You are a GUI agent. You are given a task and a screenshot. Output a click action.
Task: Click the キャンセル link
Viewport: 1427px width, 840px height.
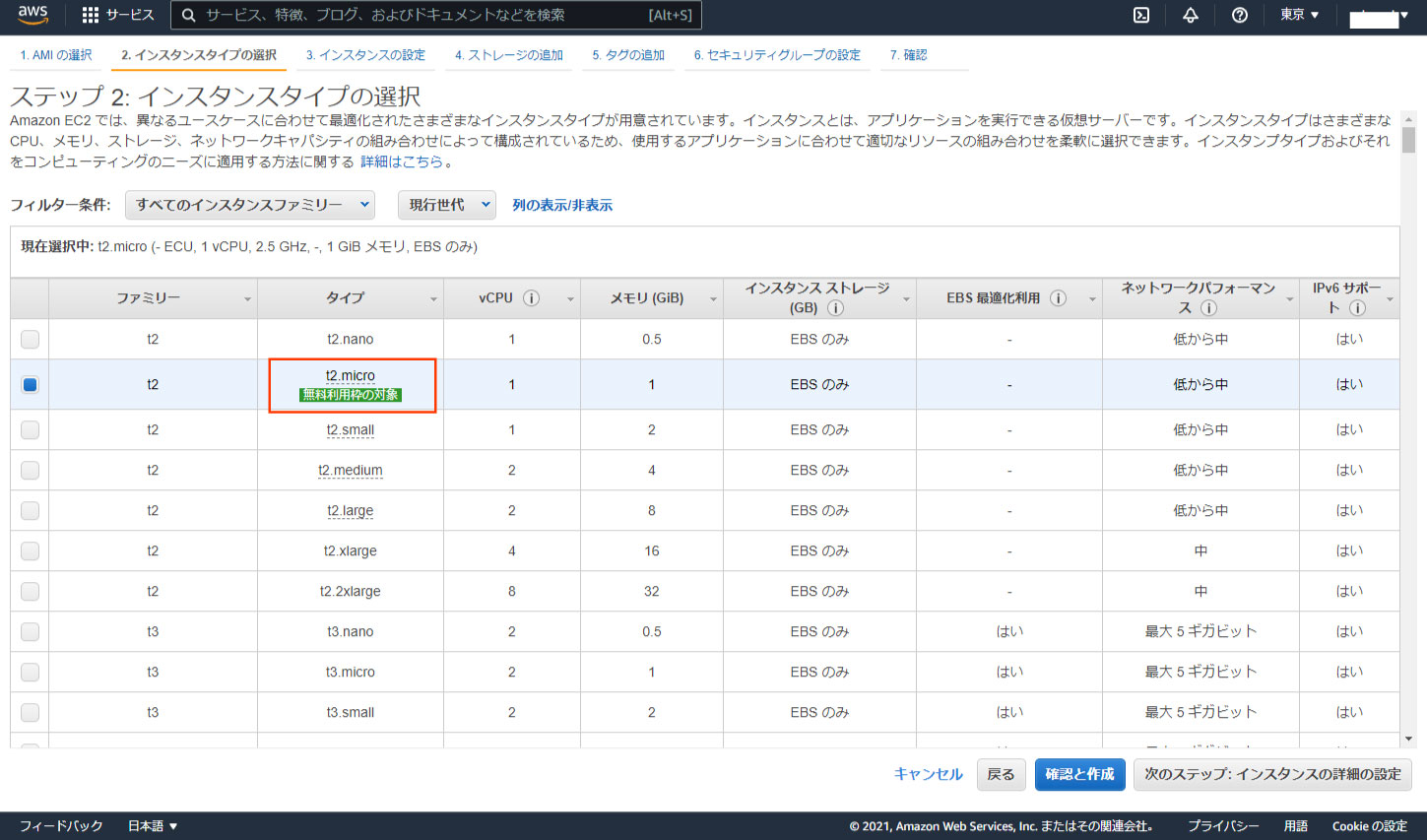(x=928, y=774)
